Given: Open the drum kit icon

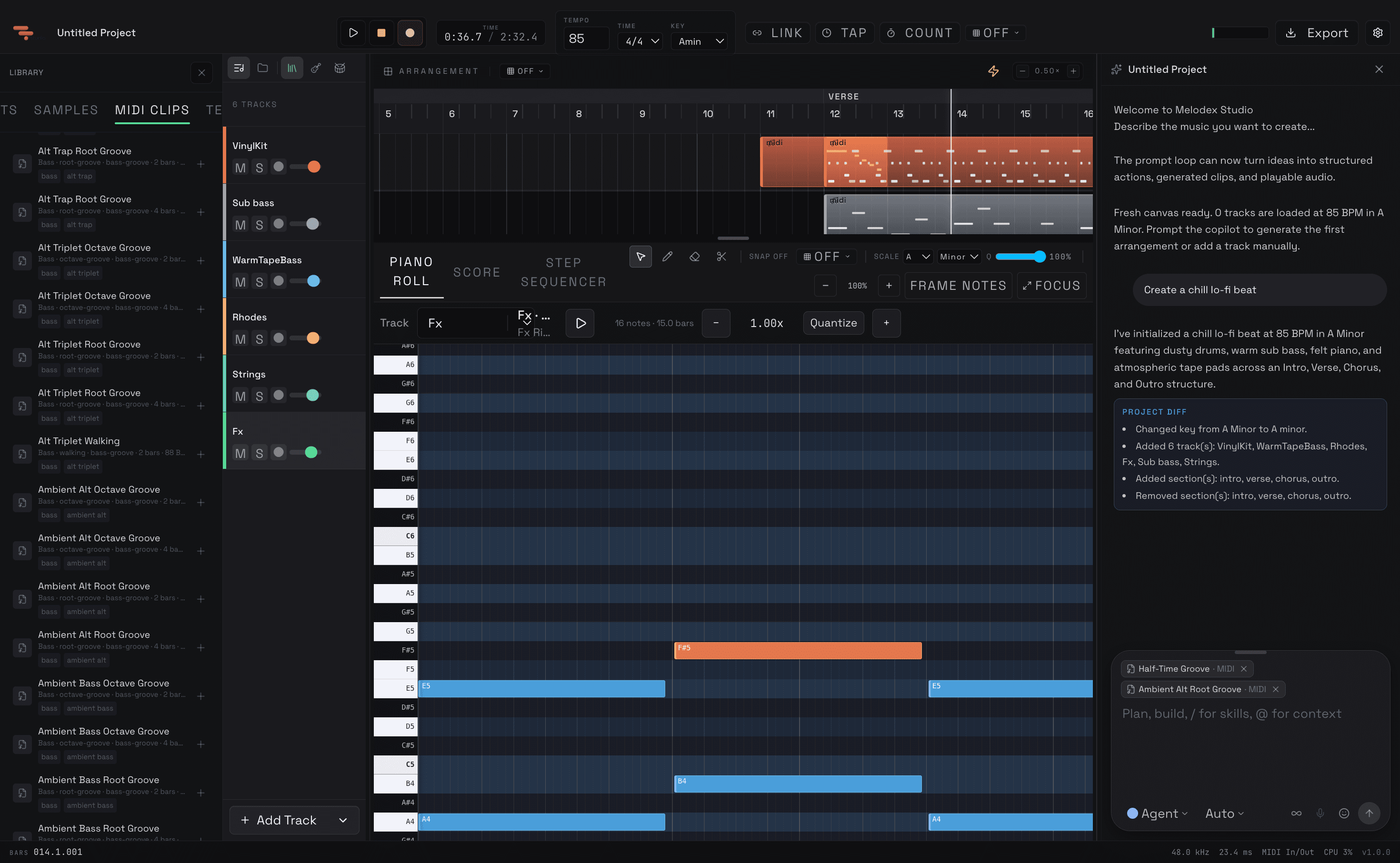Looking at the screenshot, I should pyautogui.click(x=340, y=68).
